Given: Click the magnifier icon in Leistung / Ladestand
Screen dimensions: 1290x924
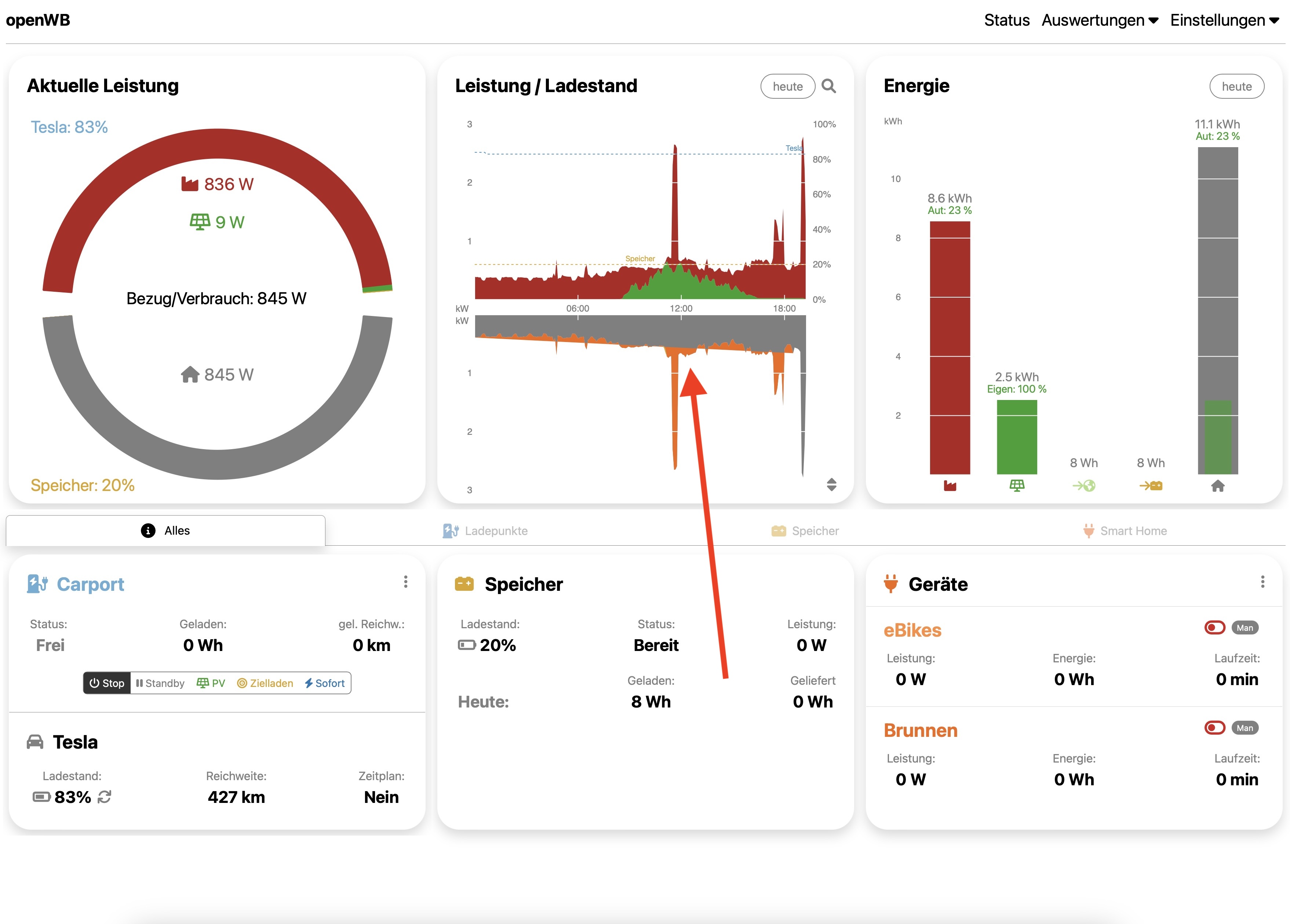Looking at the screenshot, I should point(829,87).
